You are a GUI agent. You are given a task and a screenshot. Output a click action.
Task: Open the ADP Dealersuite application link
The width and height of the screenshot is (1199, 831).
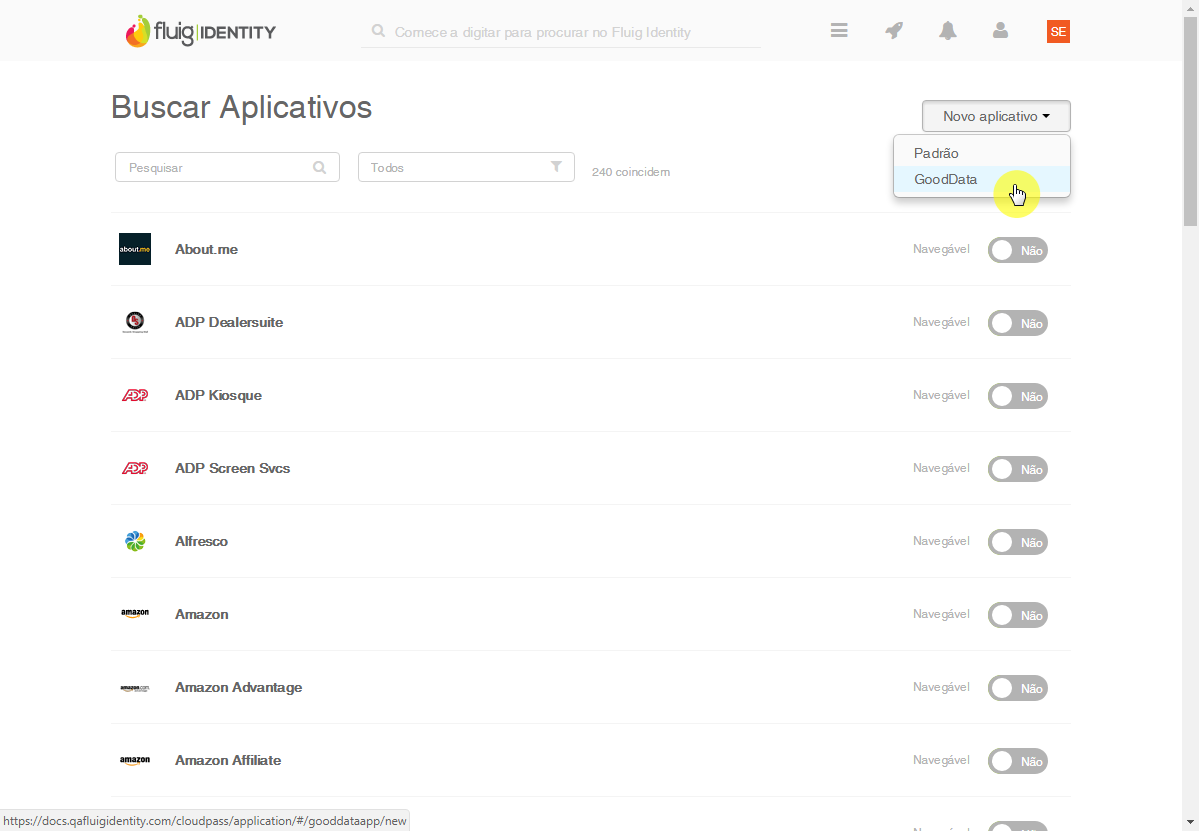[x=229, y=322]
